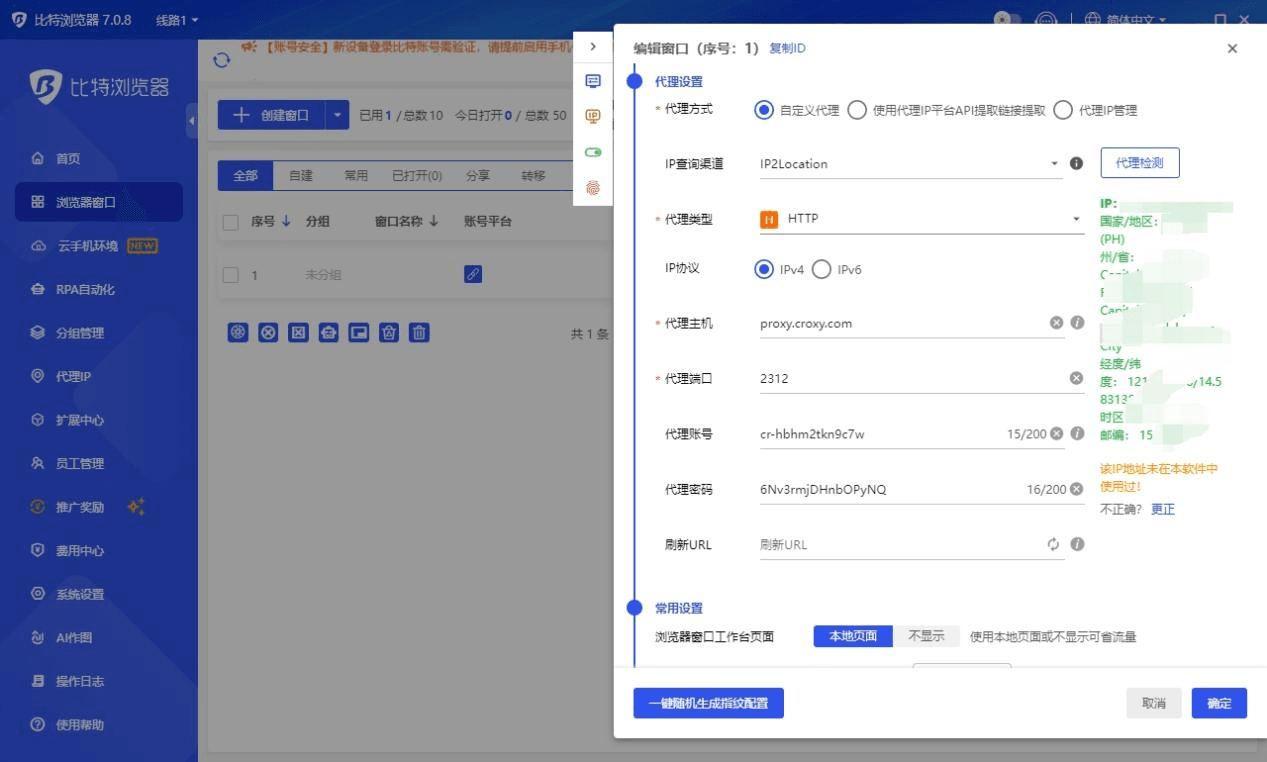Select the 代理IP管理 radio option
This screenshot has width=1267, height=762.
1063,110
